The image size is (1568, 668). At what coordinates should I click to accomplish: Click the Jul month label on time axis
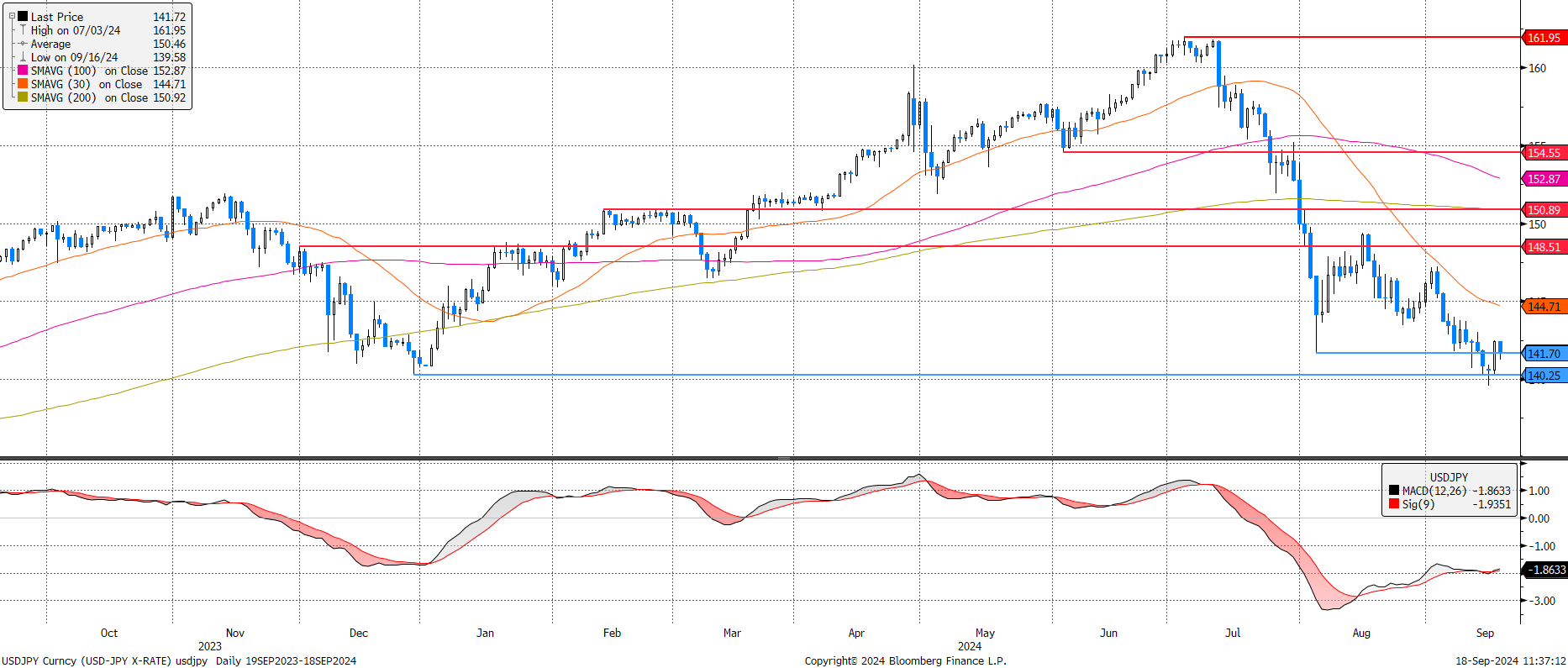pos(1233,633)
